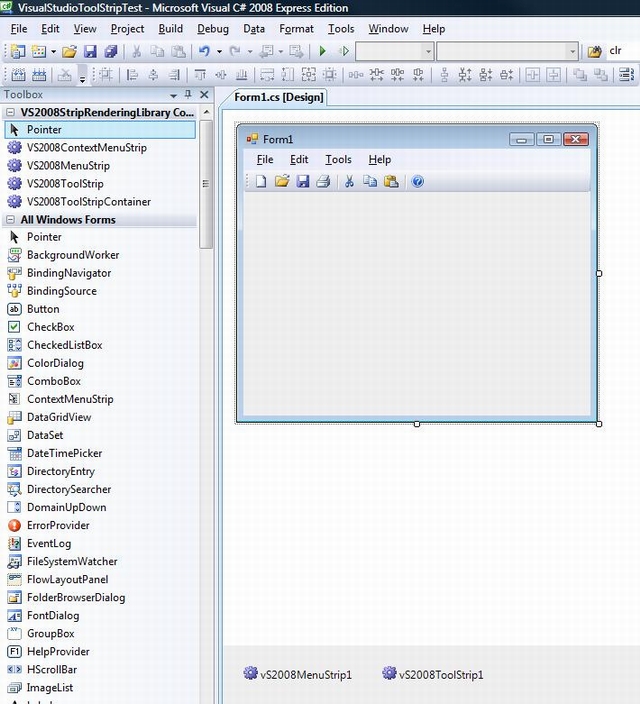The height and width of the screenshot is (704, 640).
Task: Click the Make Same Width icon
Action: [267, 75]
